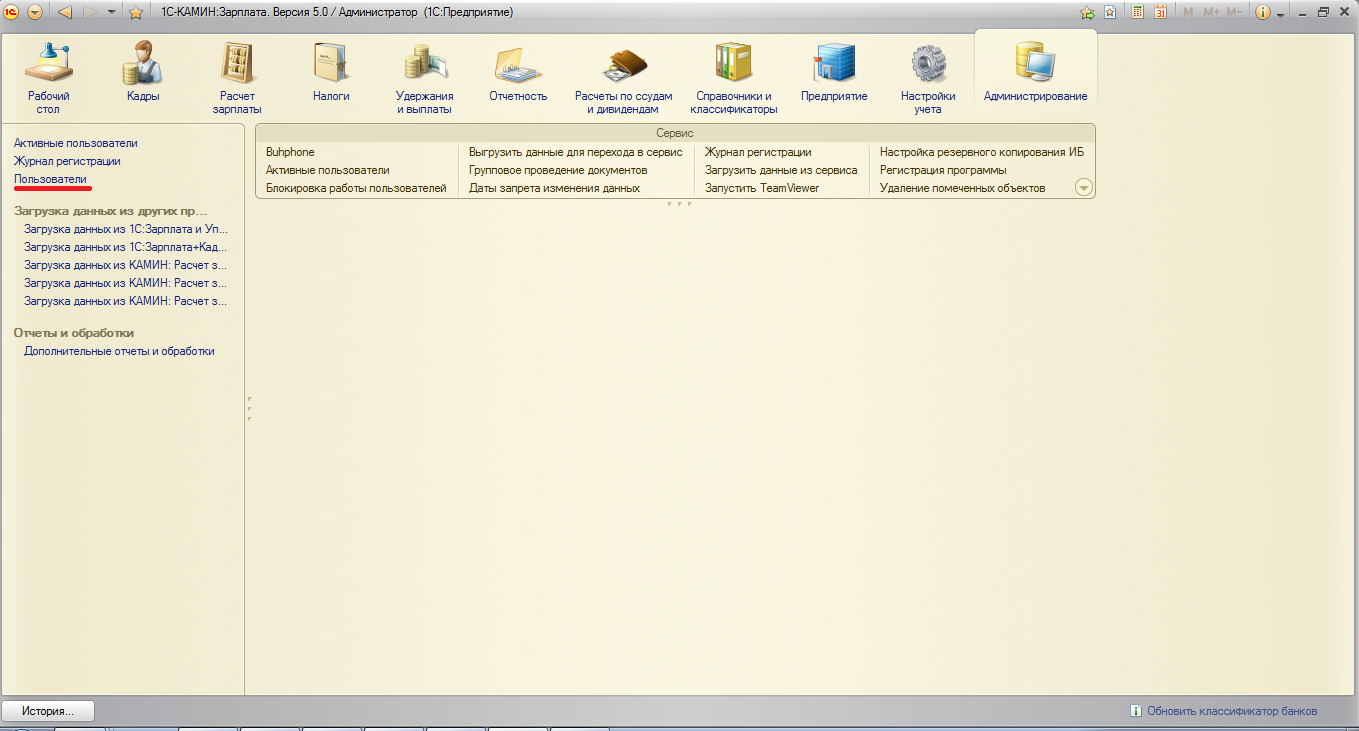Click the M memory button
1359x731 pixels.
[1188, 12]
